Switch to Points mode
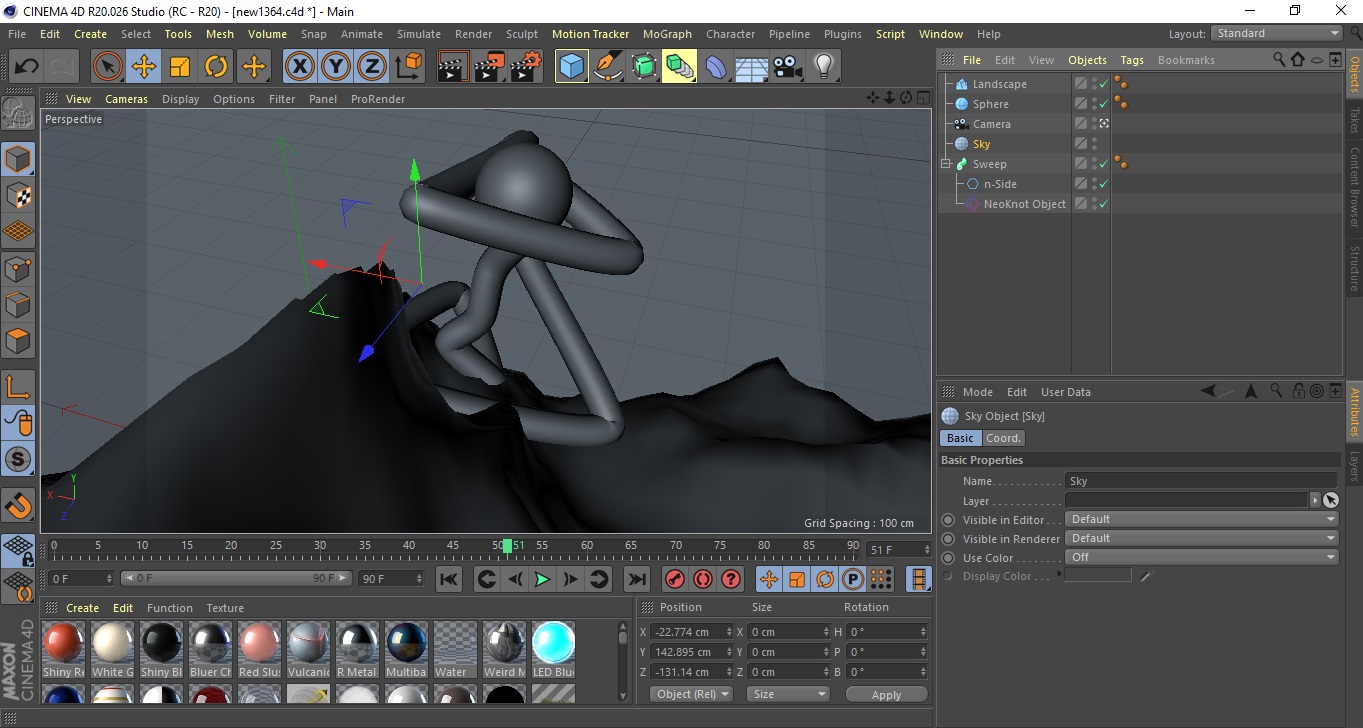The image size is (1363, 728). coord(18,268)
